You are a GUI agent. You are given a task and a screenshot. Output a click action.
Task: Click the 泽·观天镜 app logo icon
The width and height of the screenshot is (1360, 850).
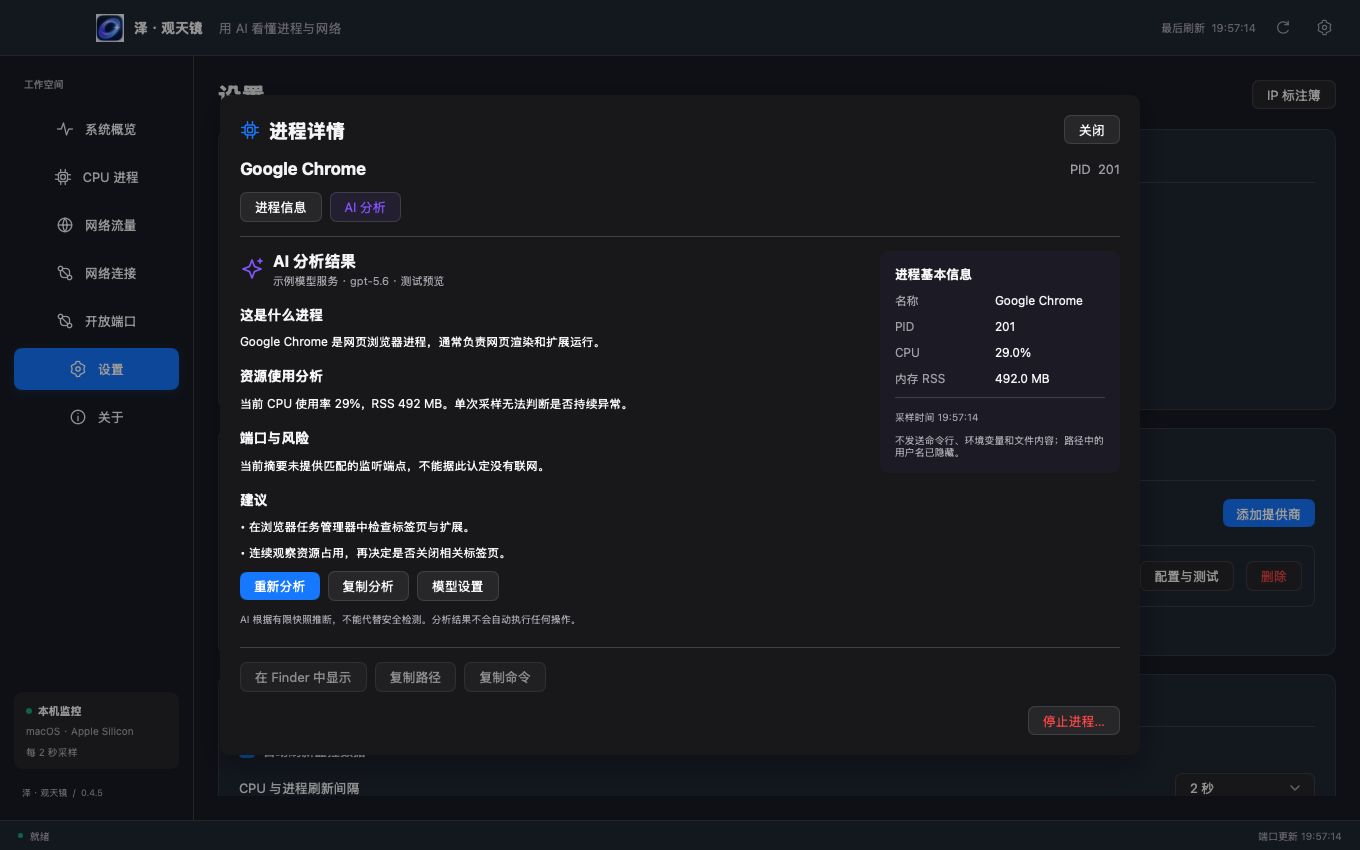(x=110, y=28)
